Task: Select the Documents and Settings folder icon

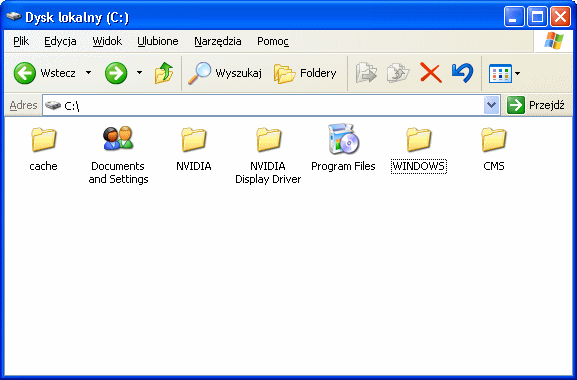Action: pyautogui.click(x=118, y=138)
